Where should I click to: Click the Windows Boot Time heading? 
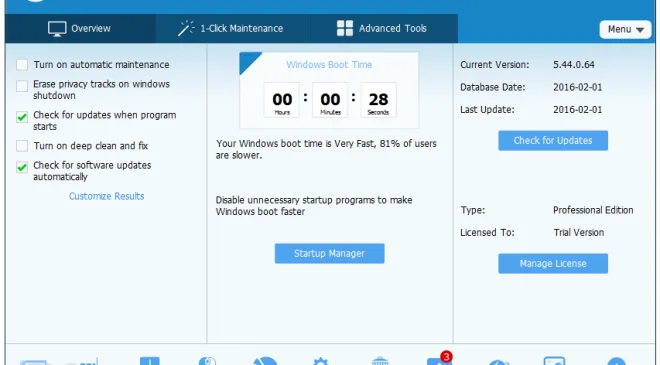329,65
